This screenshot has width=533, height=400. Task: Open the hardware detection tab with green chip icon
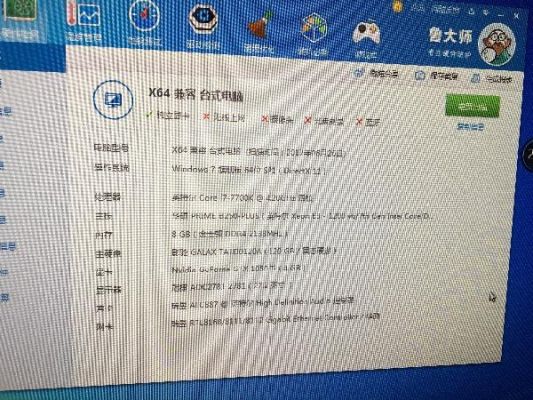pos(20,19)
